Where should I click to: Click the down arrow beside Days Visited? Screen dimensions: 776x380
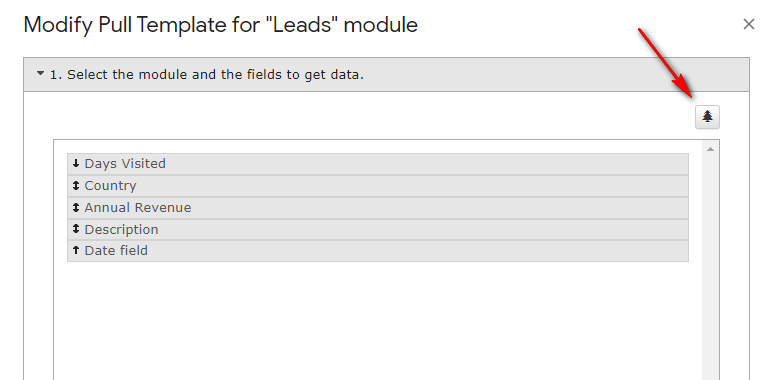tap(76, 163)
